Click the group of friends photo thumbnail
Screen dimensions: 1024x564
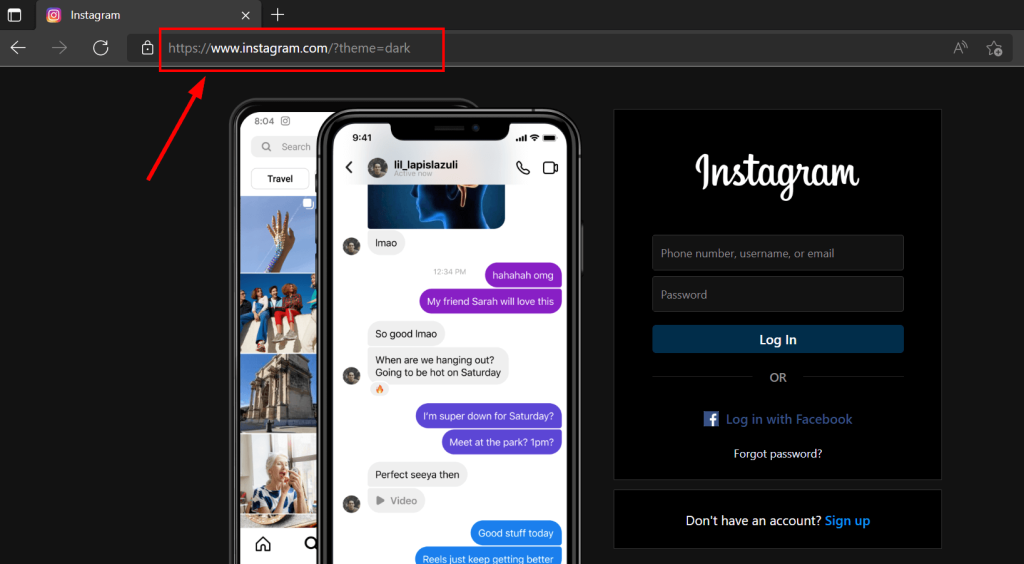278,313
